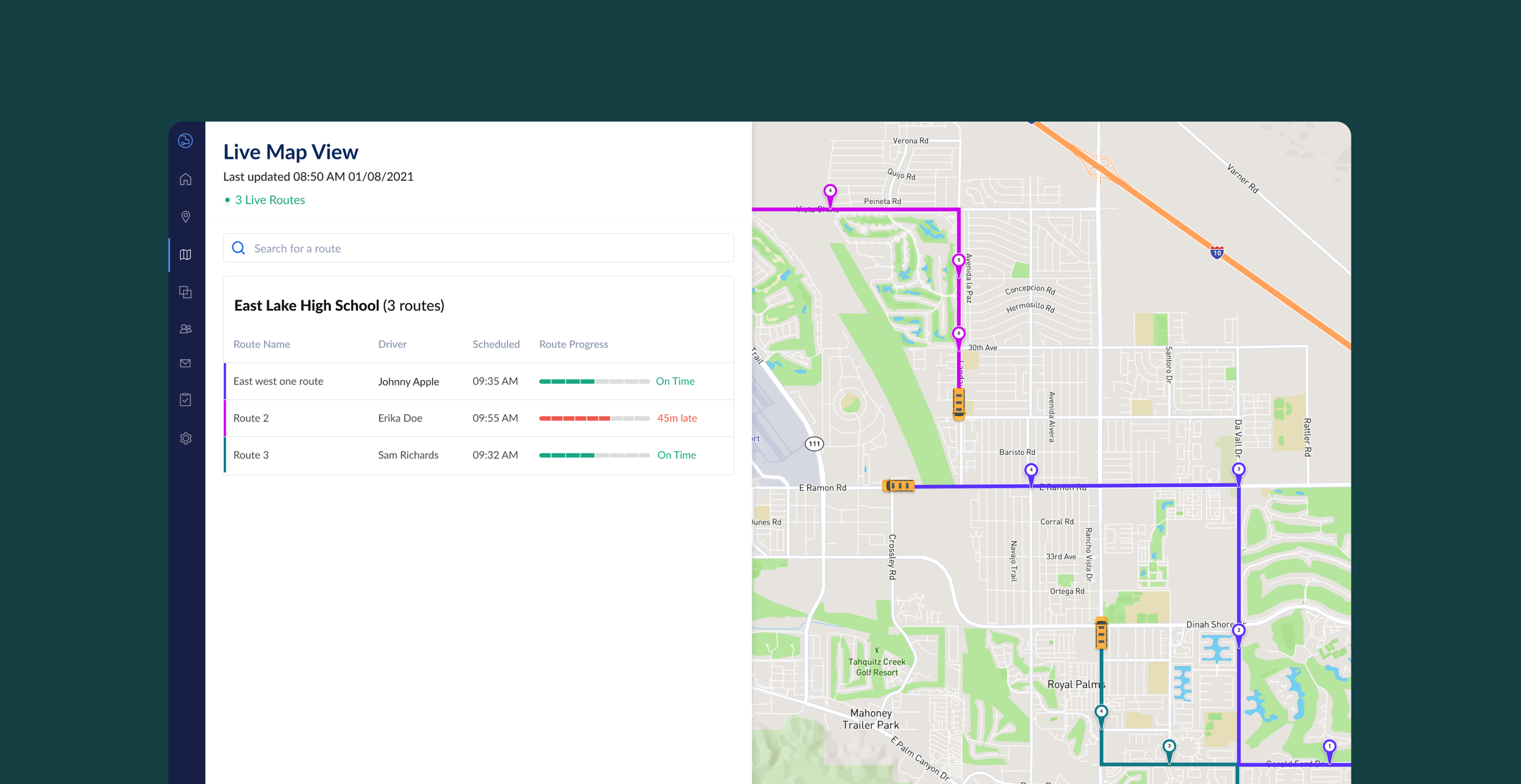The image size is (1521, 784).
Task: Select the map view sidebar icon
Action: (186, 255)
